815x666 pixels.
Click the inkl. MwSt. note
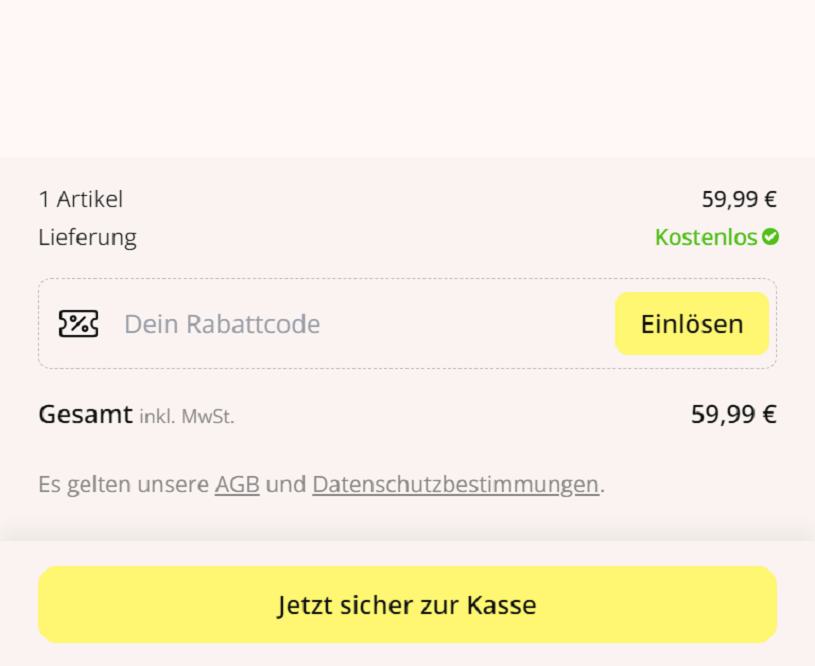pyautogui.click(x=187, y=417)
